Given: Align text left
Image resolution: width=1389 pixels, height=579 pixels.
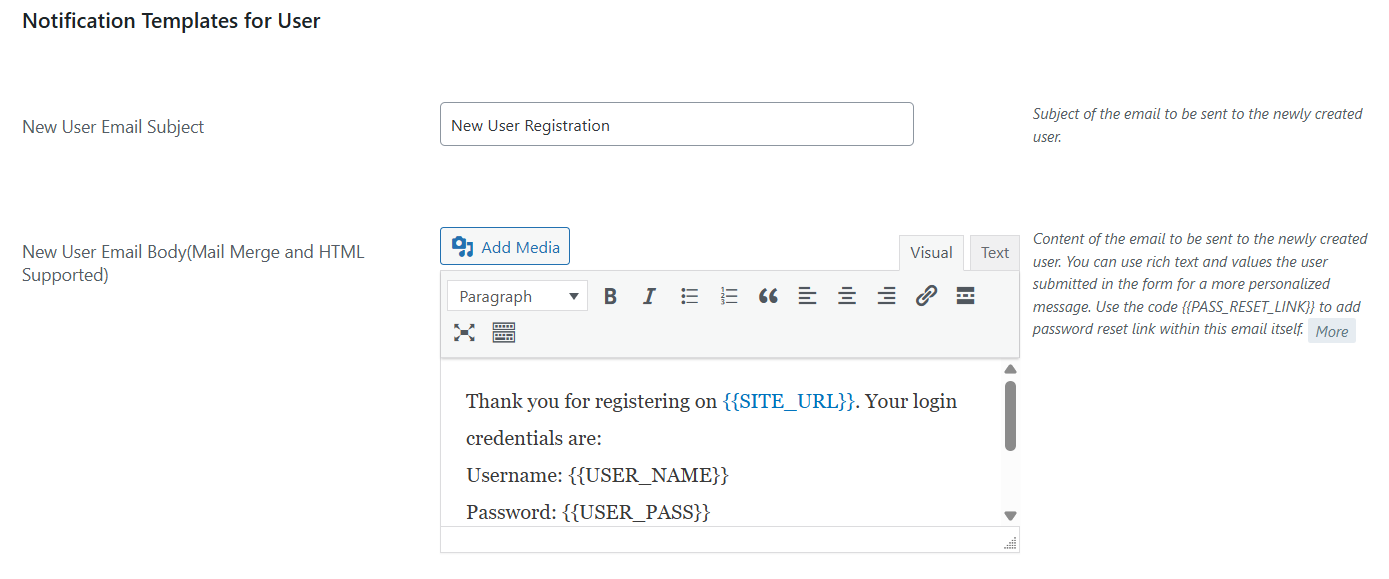Looking at the screenshot, I should 807,296.
